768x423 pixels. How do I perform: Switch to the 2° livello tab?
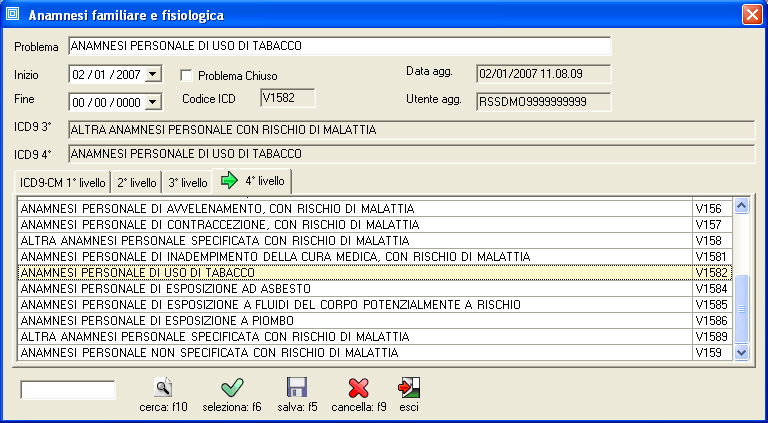coord(137,183)
